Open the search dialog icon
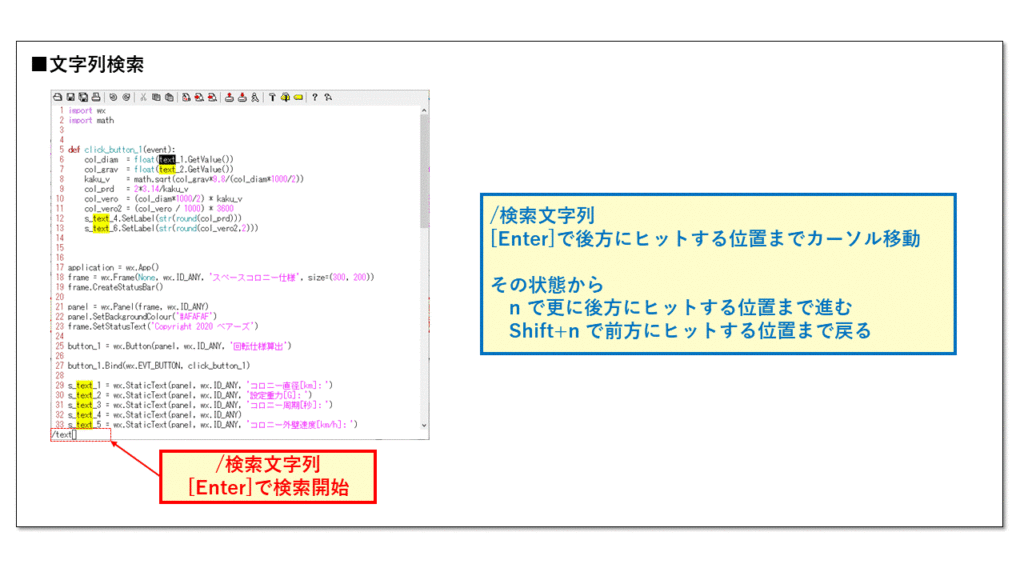 tap(186, 96)
